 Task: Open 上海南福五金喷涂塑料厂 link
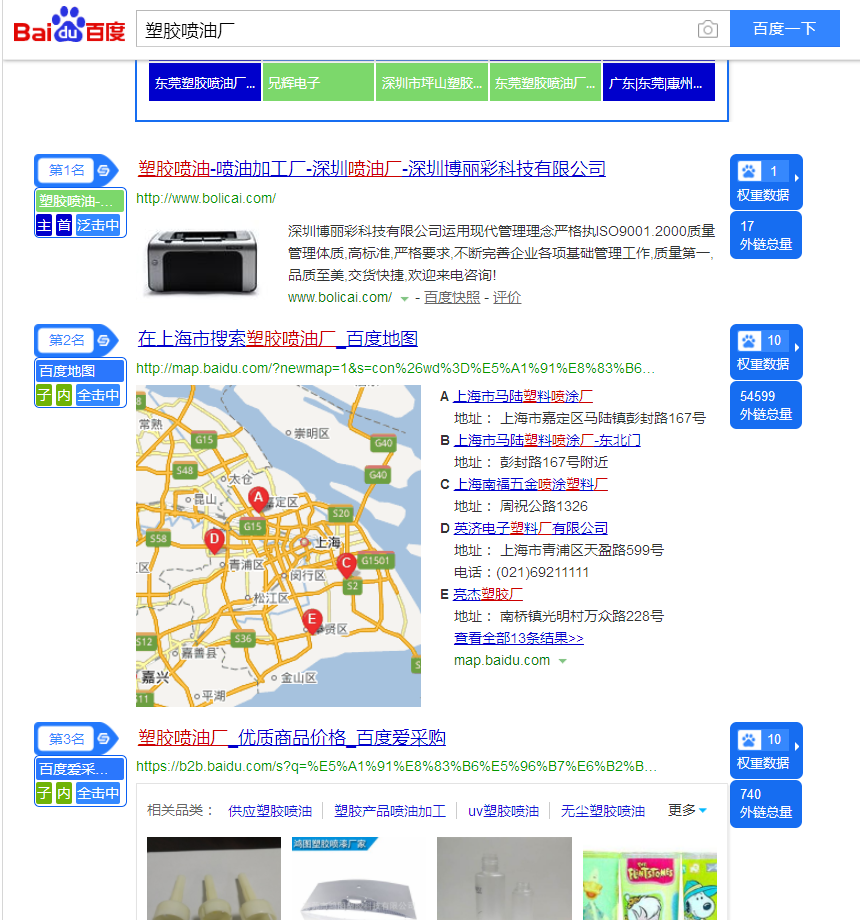(530, 484)
